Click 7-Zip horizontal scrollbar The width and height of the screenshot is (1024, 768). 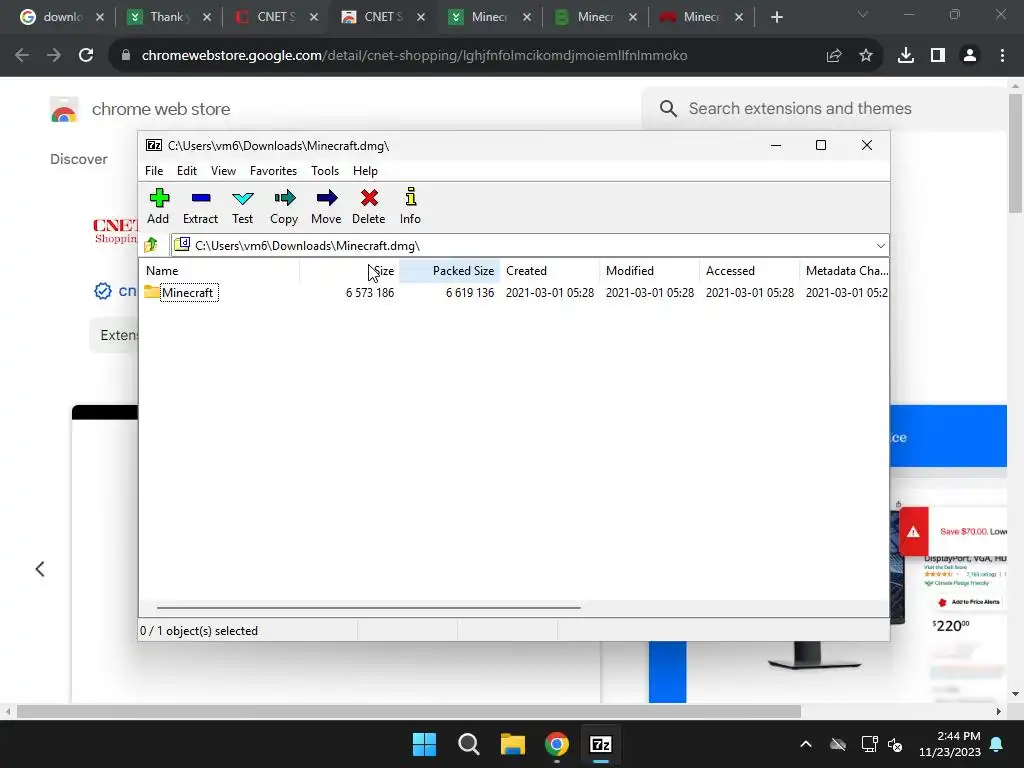[x=369, y=607]
